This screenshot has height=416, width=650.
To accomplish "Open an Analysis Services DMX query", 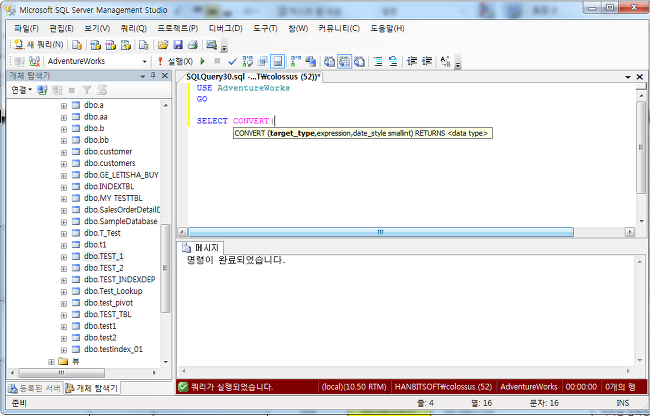I will [111, 45].
